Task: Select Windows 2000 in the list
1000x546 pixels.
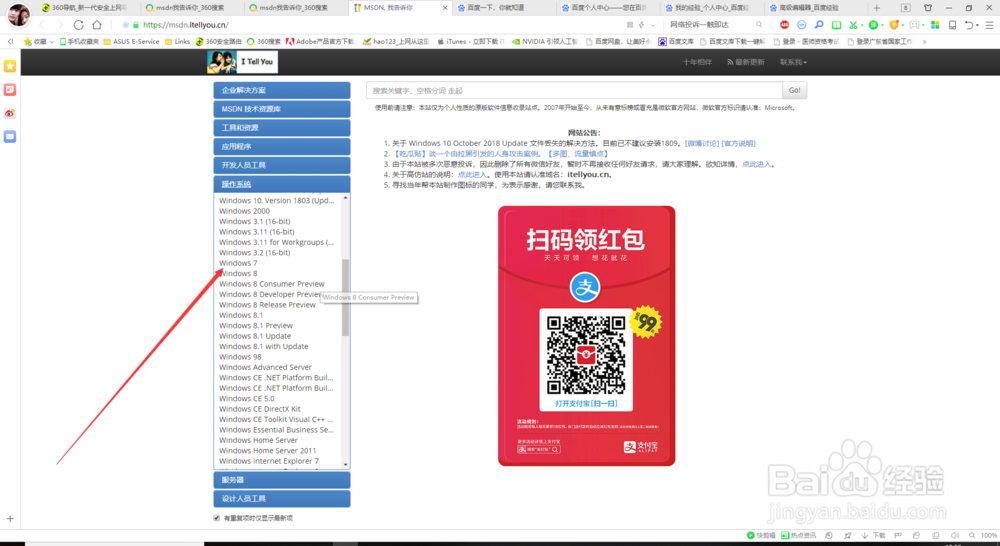Action: pos(244,211)
